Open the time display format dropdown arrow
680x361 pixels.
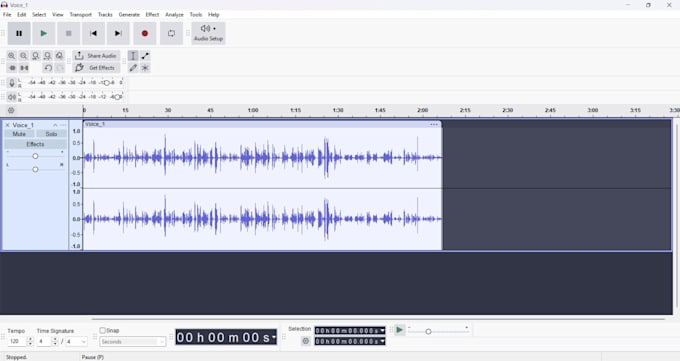click(x=274, y=338)
